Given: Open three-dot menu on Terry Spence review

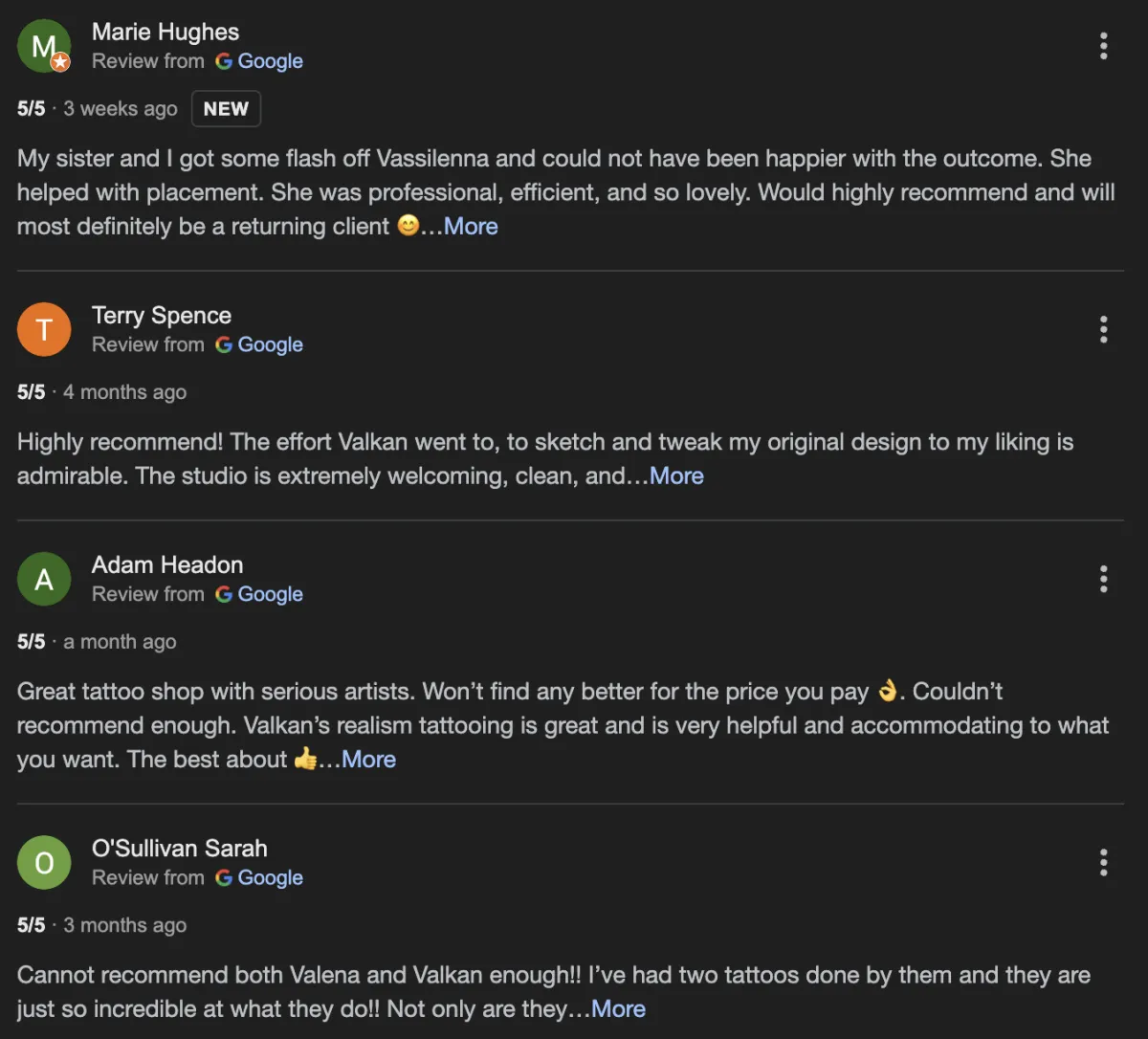Looking at the screenshot, I should (1103, 329).
